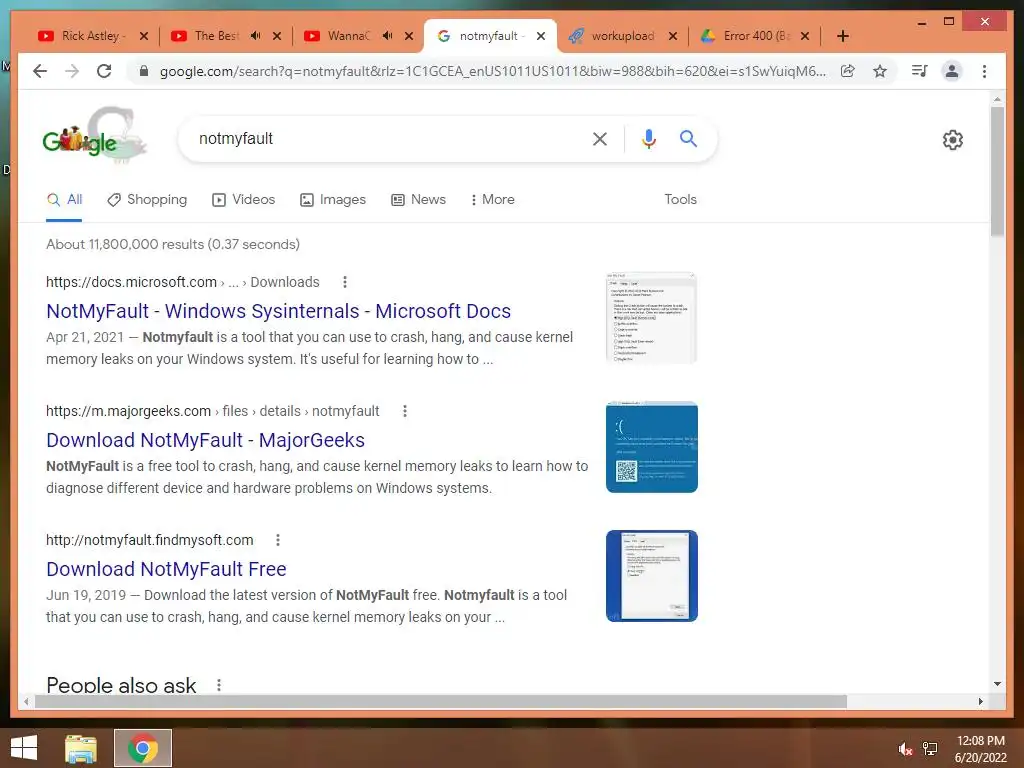Open the Windows Start menu

pyautogui.click(x=24, y=748)
